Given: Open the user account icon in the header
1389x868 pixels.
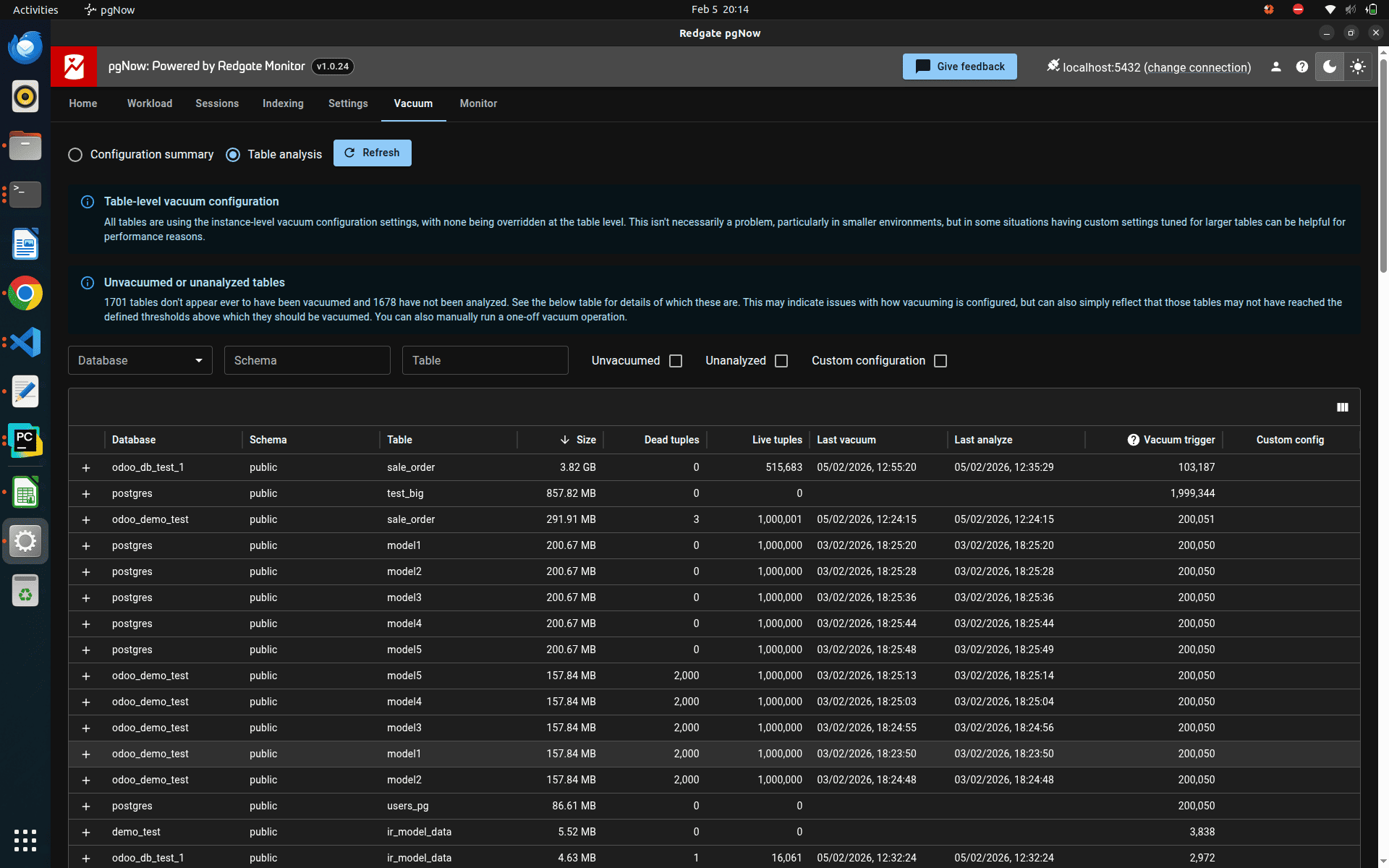Looking at the screenshot, I should click(x=1275, y=67).
